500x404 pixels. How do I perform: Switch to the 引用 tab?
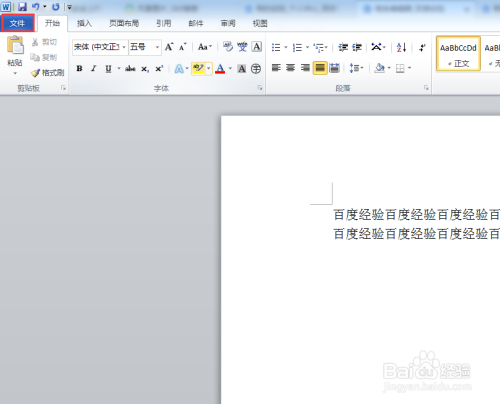coord(164,23)
